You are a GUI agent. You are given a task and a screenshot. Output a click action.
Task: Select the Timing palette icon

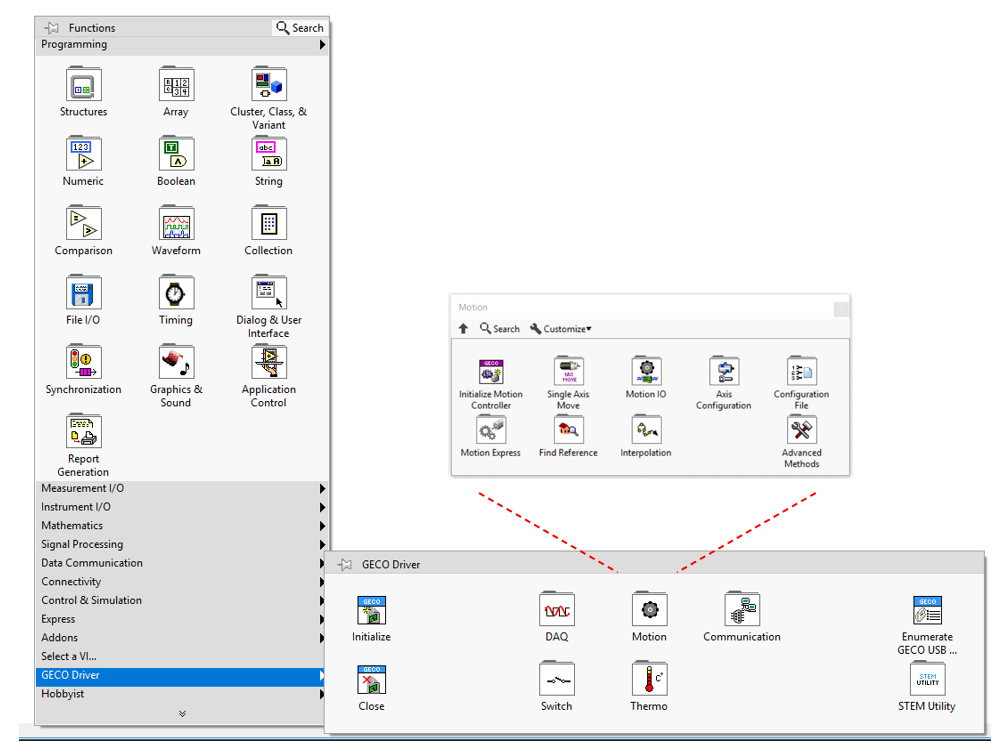click(175, 294)
